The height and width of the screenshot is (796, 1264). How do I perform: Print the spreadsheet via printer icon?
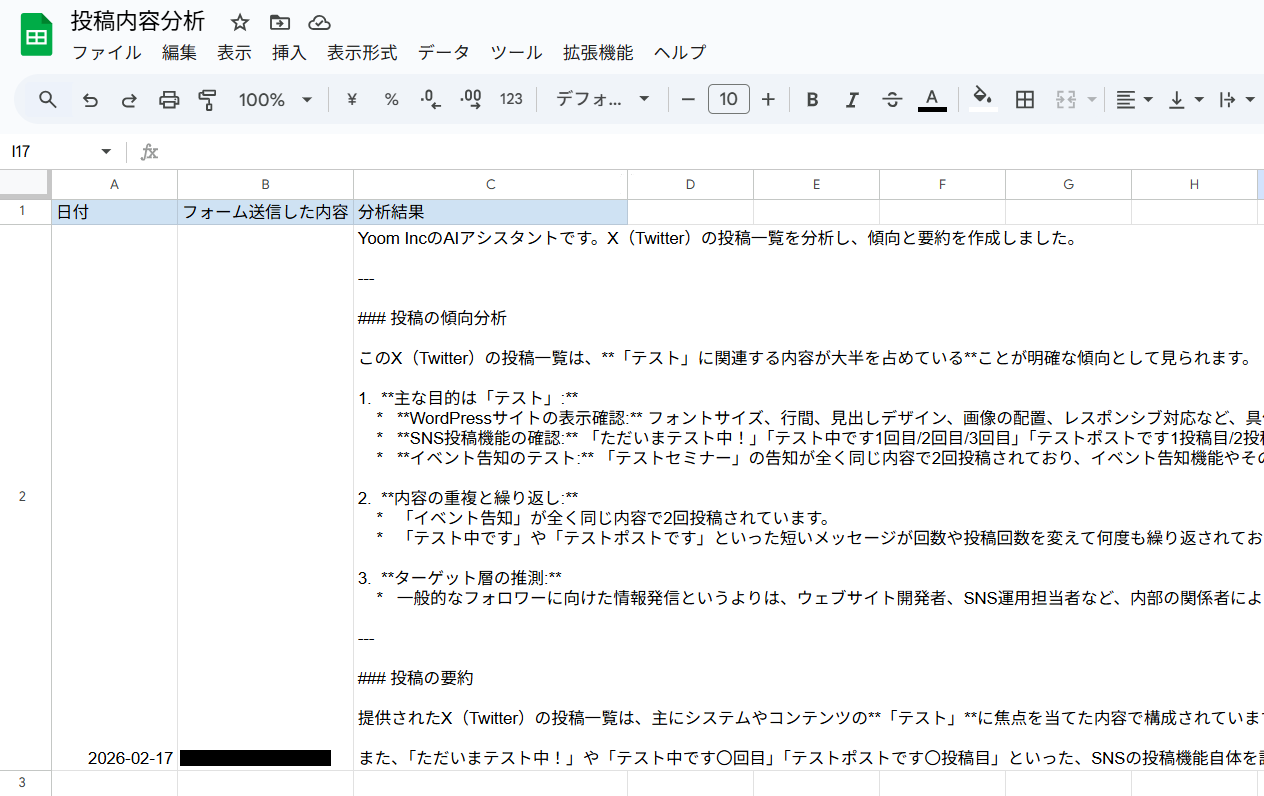pos(169,99)
